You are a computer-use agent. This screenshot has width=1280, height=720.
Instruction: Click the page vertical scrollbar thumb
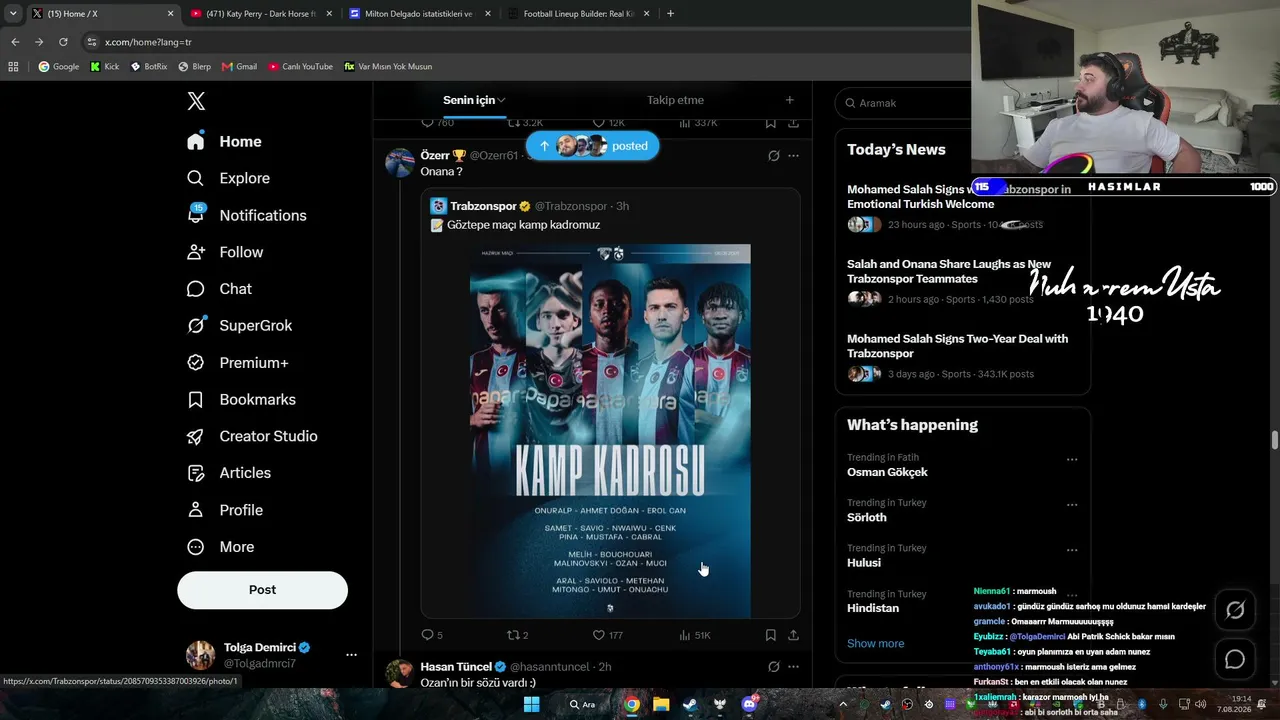(x=1275, y=440)
